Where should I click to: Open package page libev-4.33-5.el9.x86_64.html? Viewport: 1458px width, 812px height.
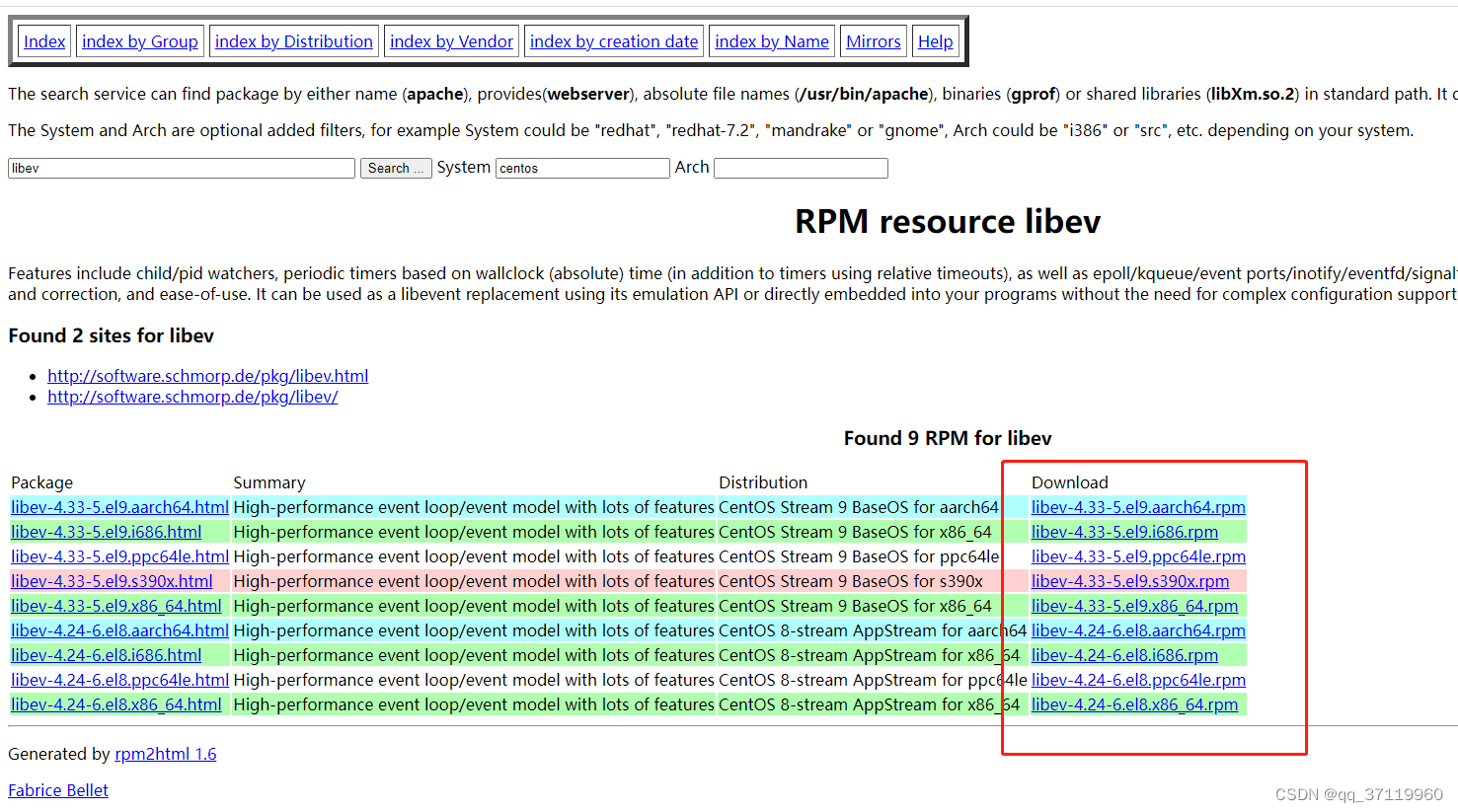(116, 606)
